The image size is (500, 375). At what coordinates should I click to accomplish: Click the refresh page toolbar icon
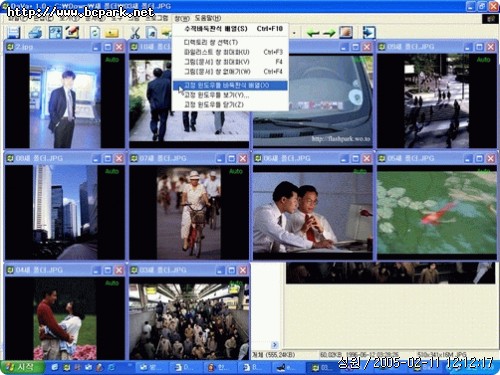tap(95, 32)
